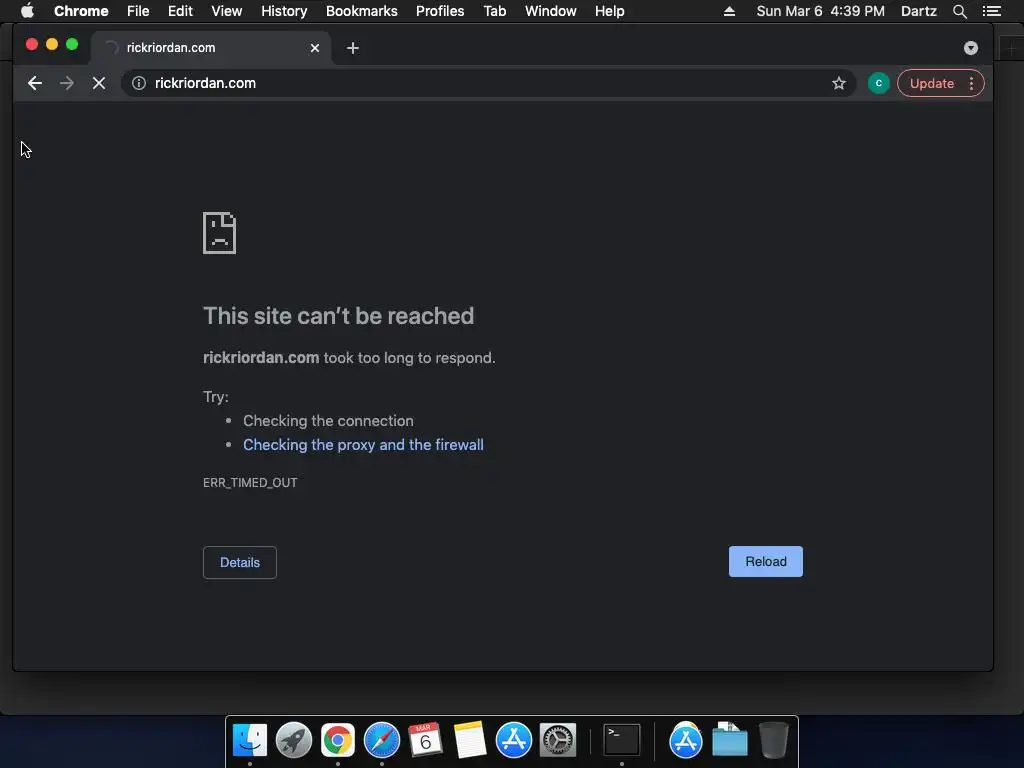Close the rickriordan.com tab

[315, 48]
